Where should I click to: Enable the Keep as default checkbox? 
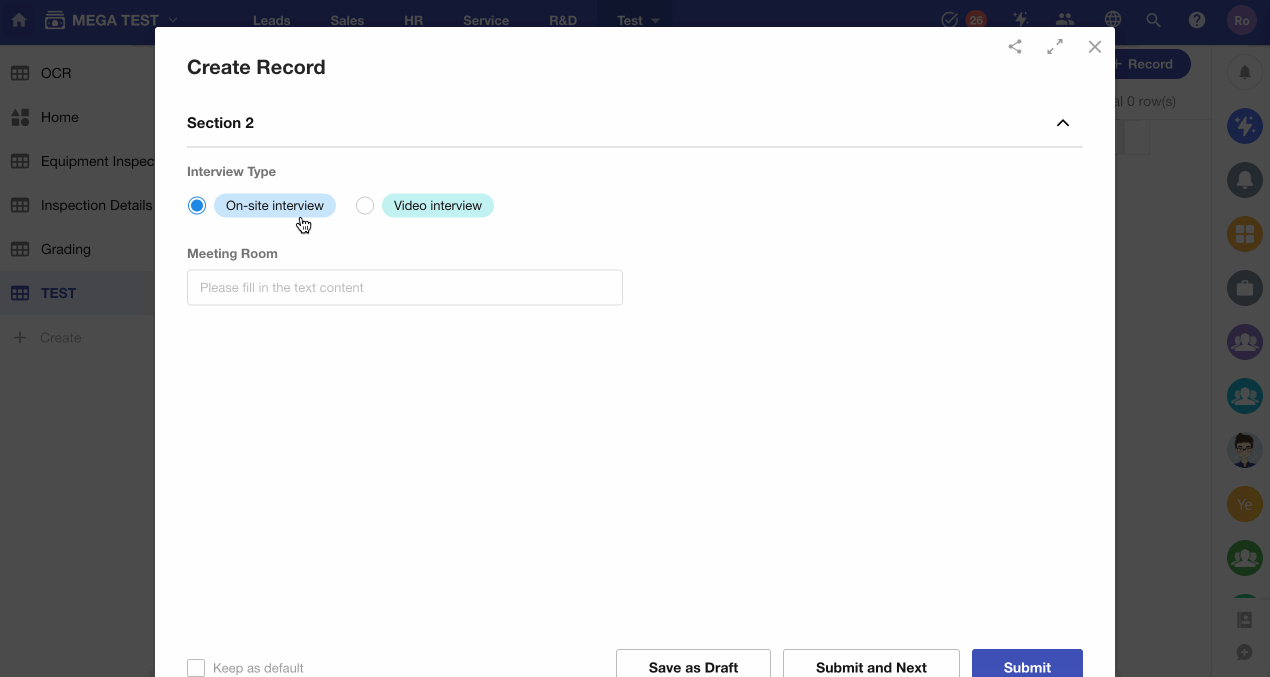[196, 668]
